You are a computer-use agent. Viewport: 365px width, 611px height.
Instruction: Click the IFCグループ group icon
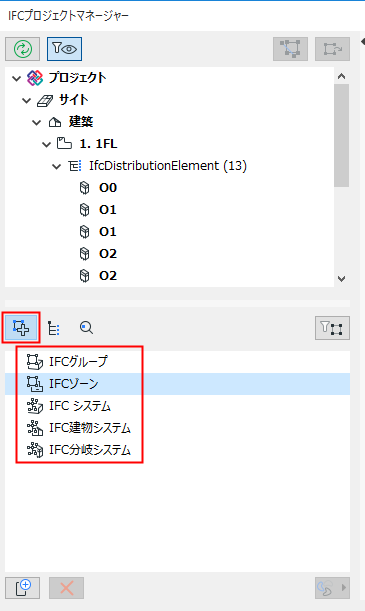coord(35,362)
